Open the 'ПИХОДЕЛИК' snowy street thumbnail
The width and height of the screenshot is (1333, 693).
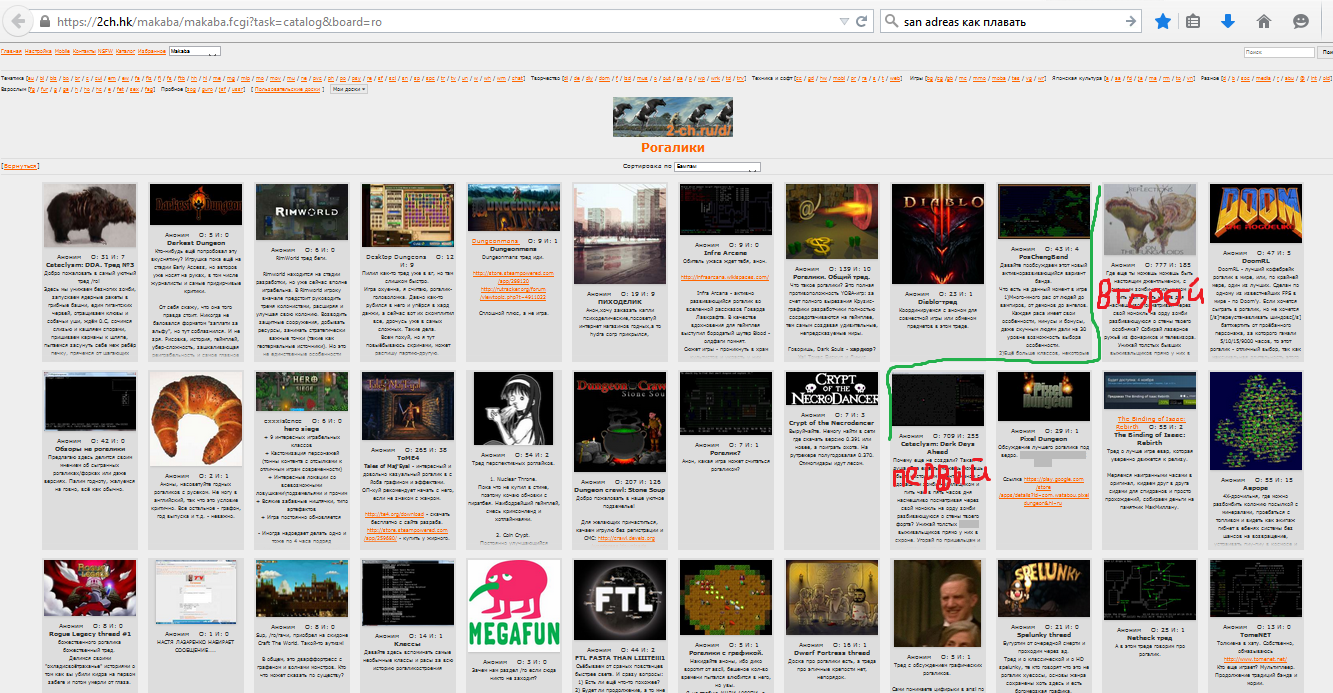coord(620,232)
